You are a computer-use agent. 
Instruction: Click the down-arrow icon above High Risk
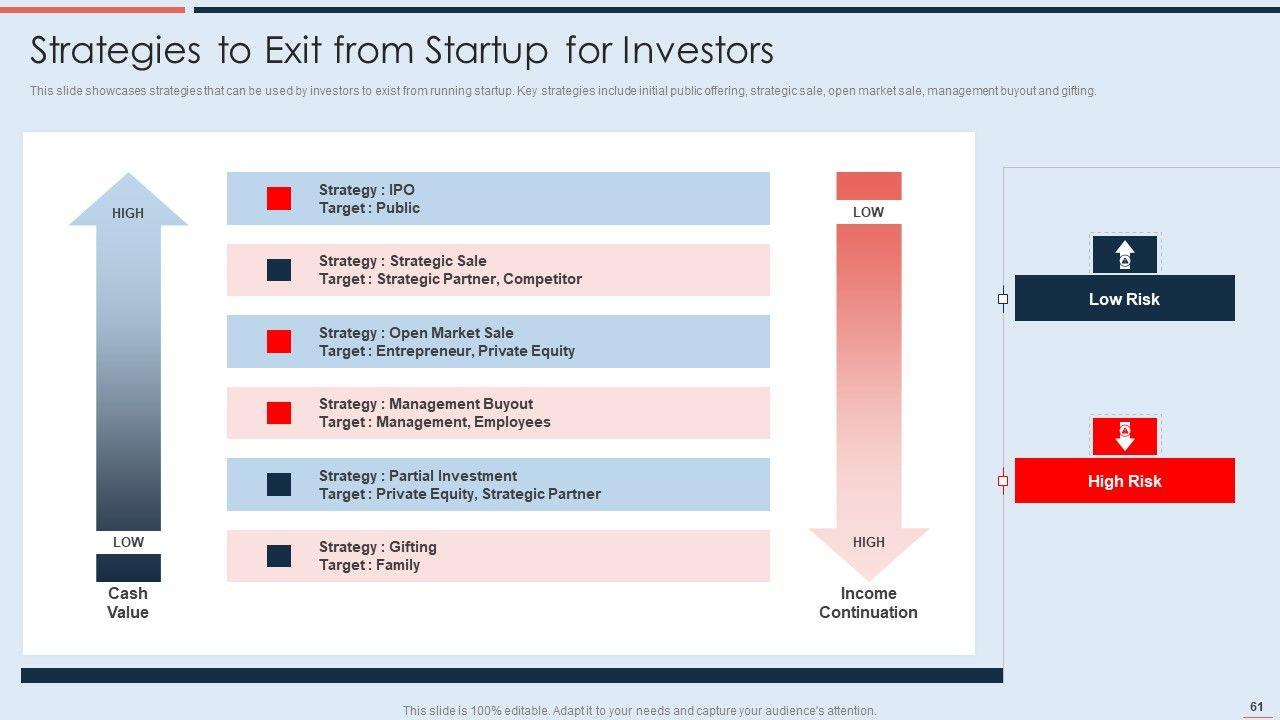[x=1125, y=437]
